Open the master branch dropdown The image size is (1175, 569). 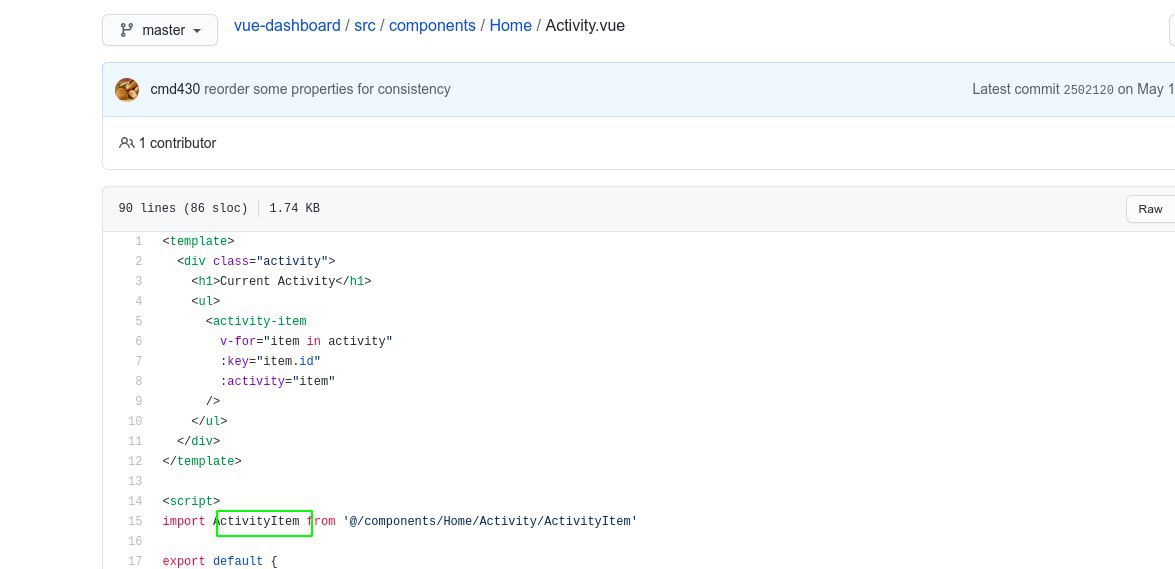(160, 30)
